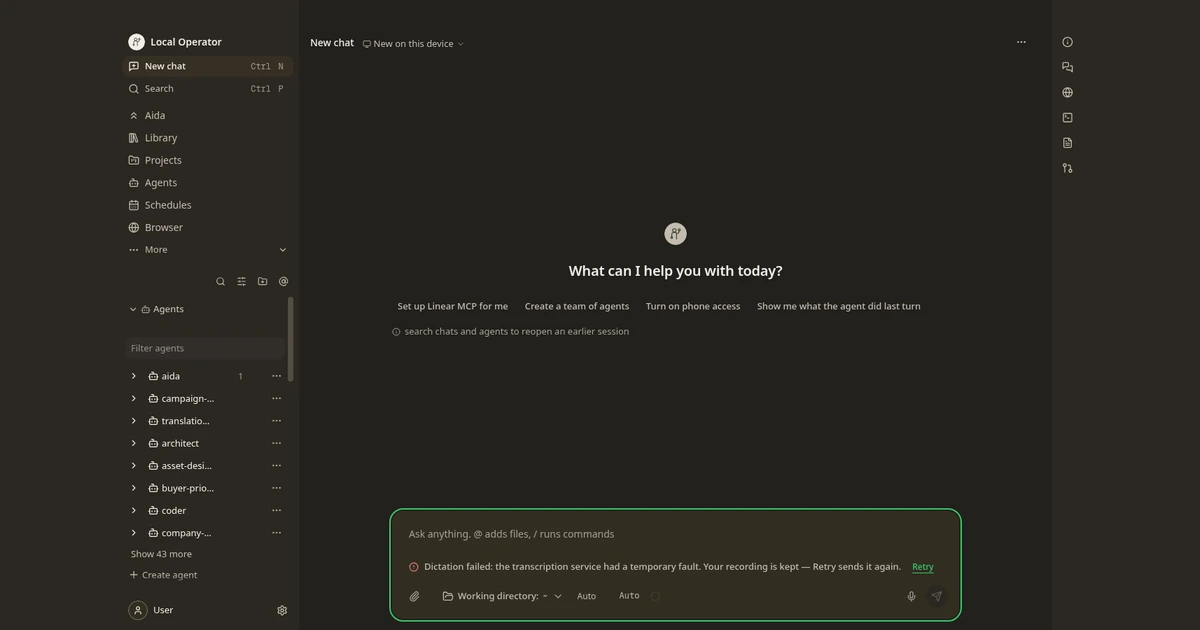The width and height of the screenshot is (1200, 630).
Task: Open Search in the sidebar
Action: (x=207, y=89)
